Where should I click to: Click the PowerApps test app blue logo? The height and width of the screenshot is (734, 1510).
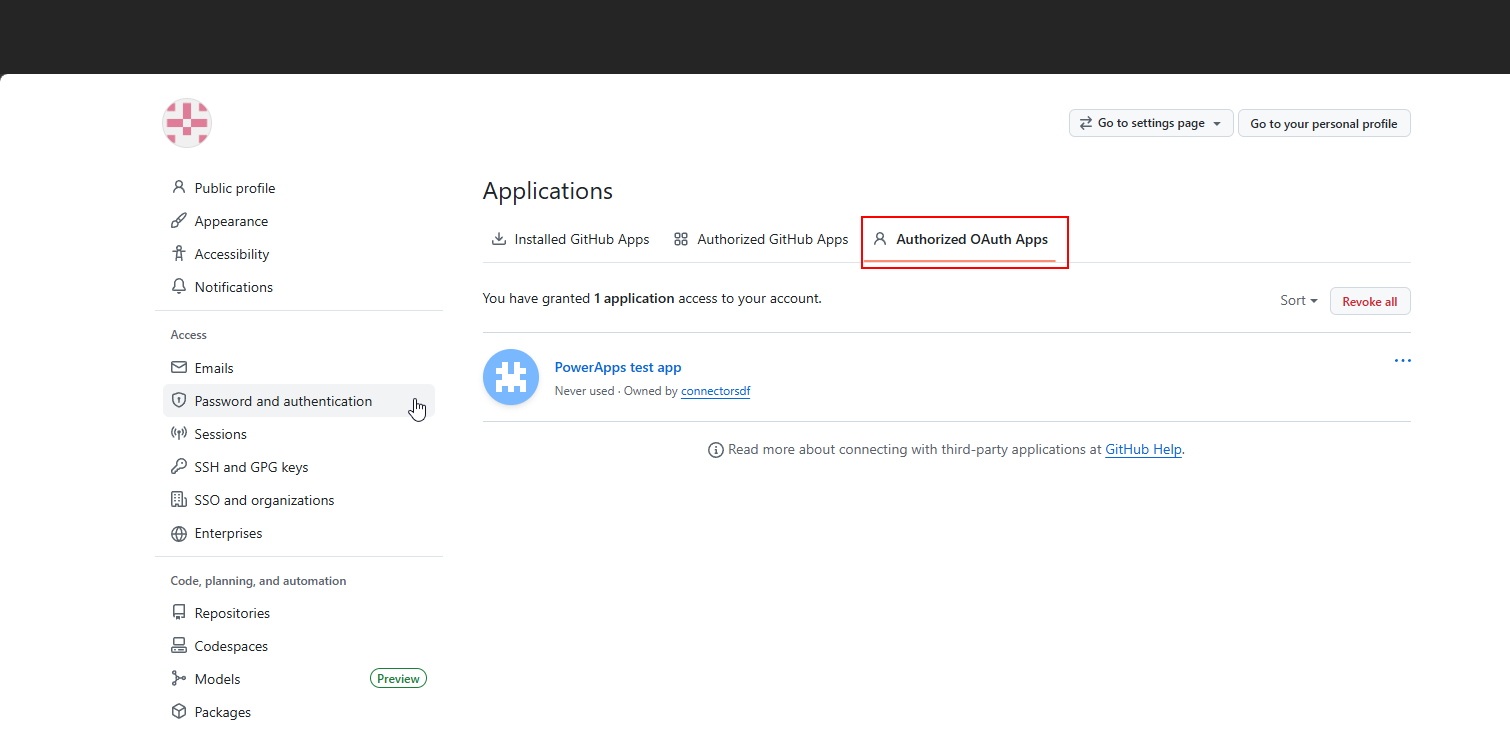click(511, 377)
